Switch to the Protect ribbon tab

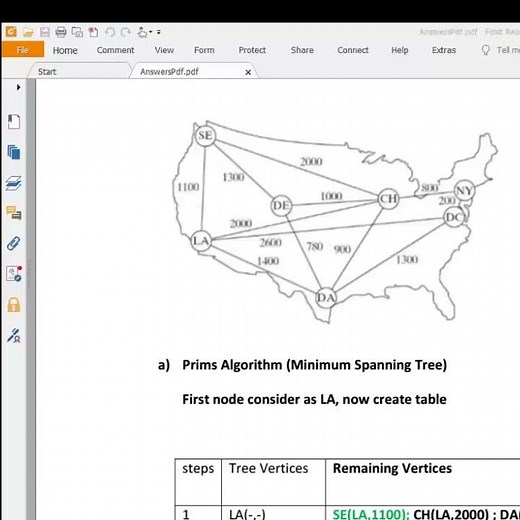pyautogui.click(x=252, y=50)
